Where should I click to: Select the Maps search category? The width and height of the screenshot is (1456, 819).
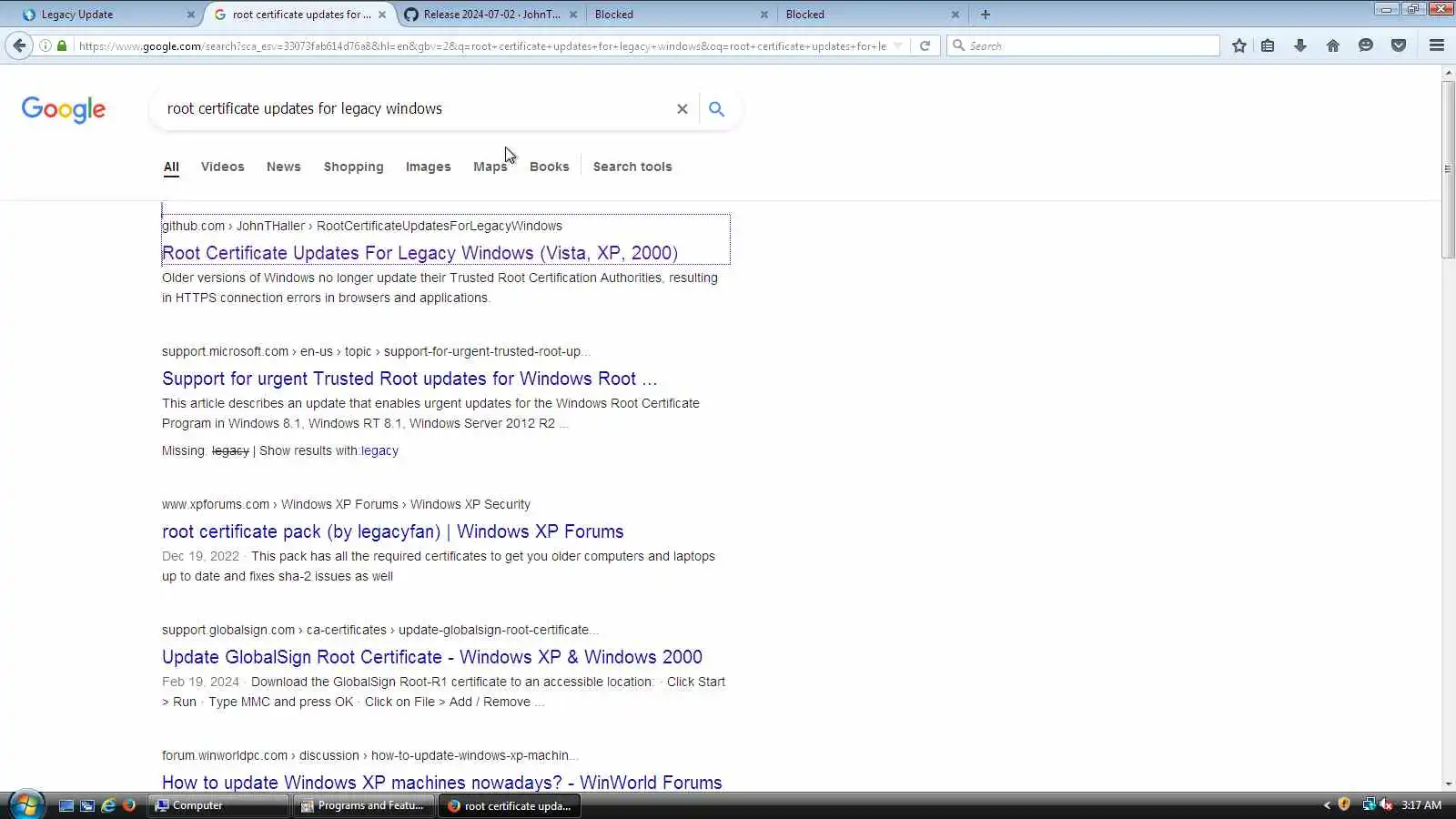[490, 167]
